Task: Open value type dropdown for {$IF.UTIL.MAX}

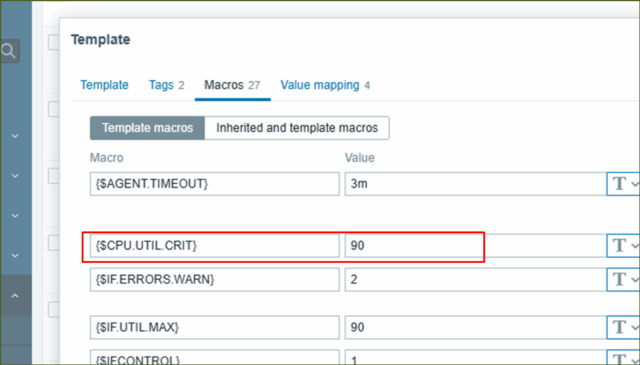Action: (x=623, y=327)
